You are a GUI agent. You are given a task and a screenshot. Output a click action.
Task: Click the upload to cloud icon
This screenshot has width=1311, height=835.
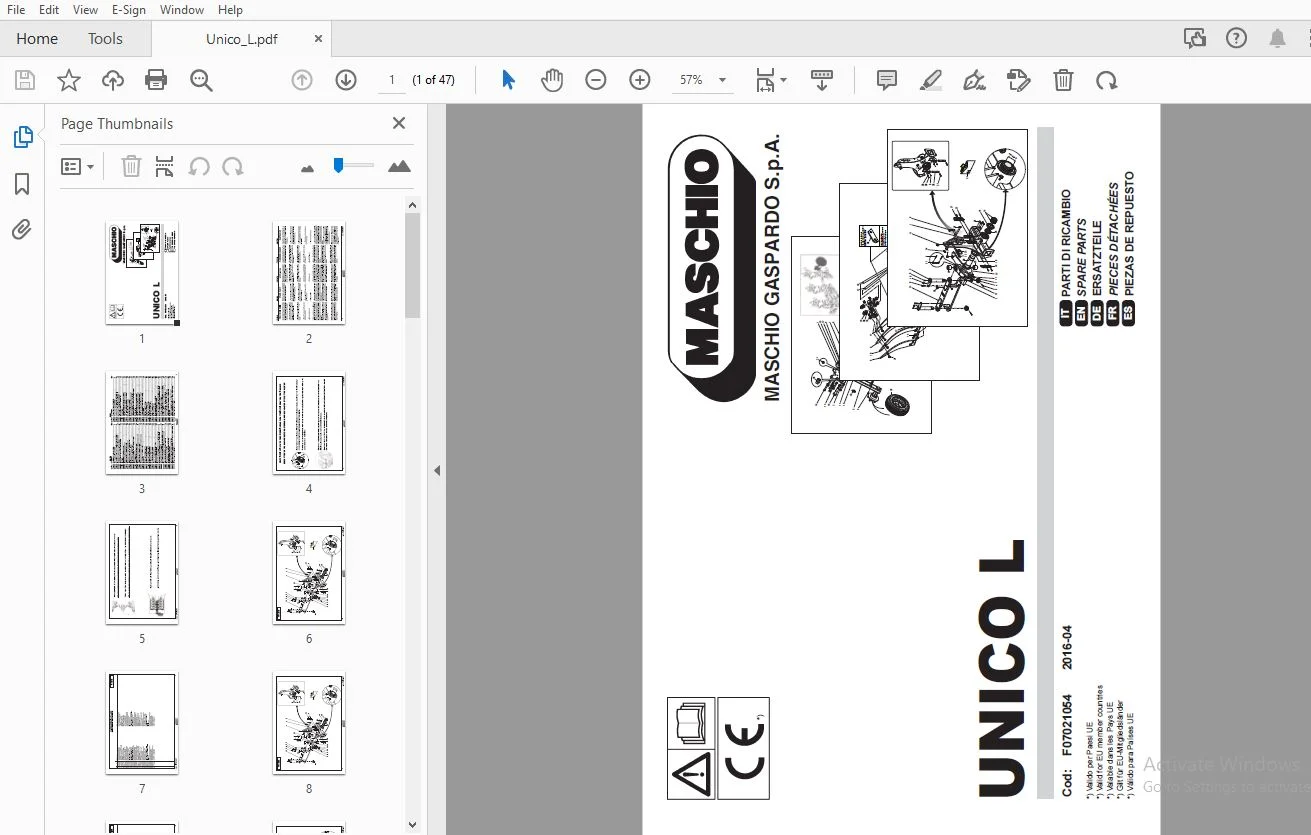tap(113, 80)
